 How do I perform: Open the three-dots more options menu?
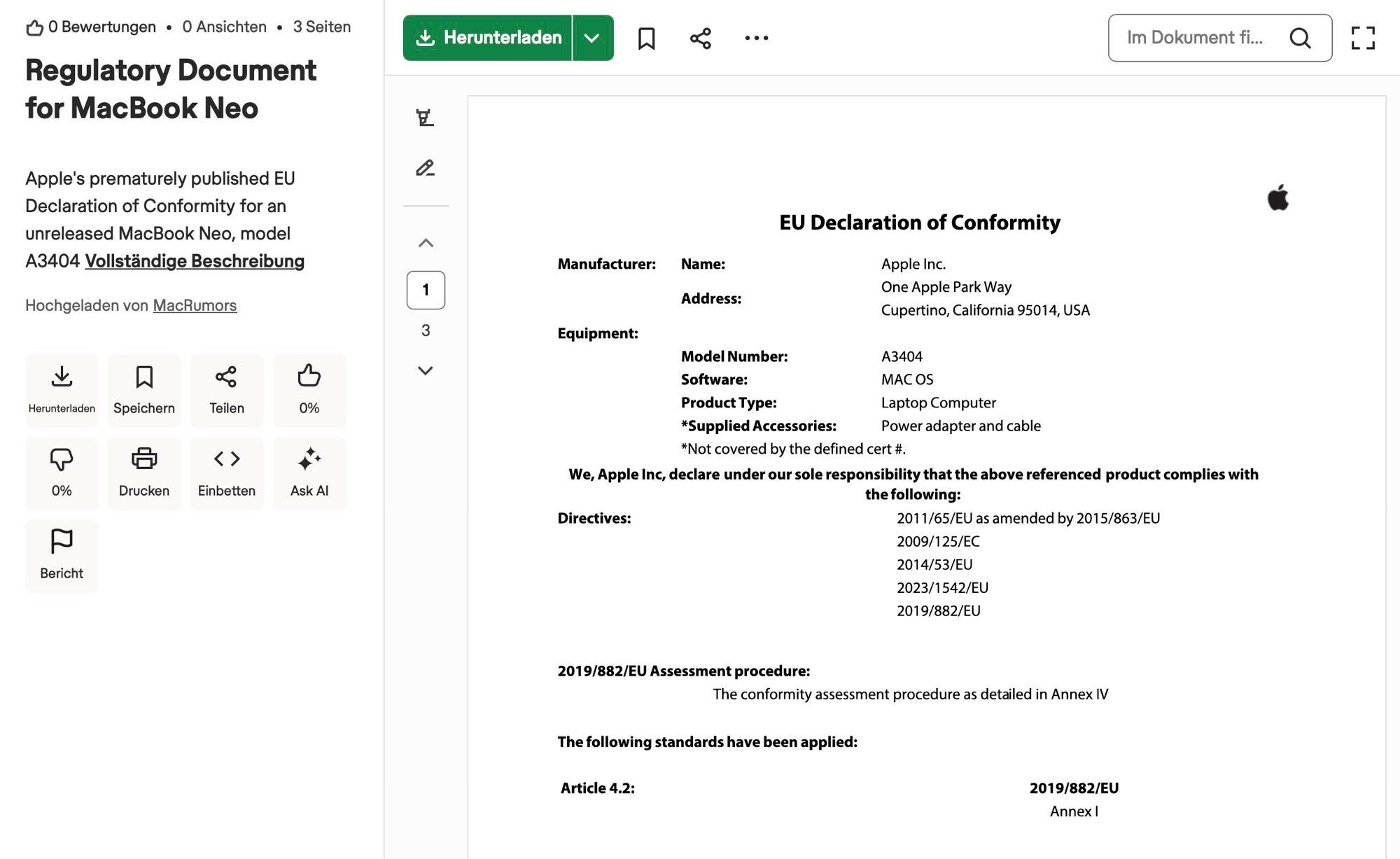click(x=756, y=39)
